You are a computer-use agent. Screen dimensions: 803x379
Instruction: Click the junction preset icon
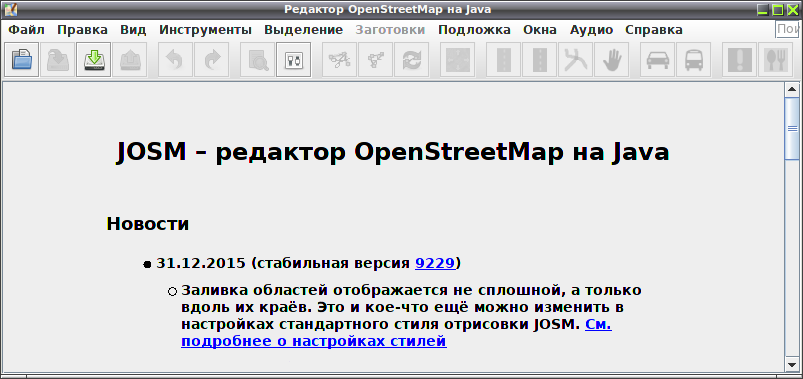tap(457, 59)
